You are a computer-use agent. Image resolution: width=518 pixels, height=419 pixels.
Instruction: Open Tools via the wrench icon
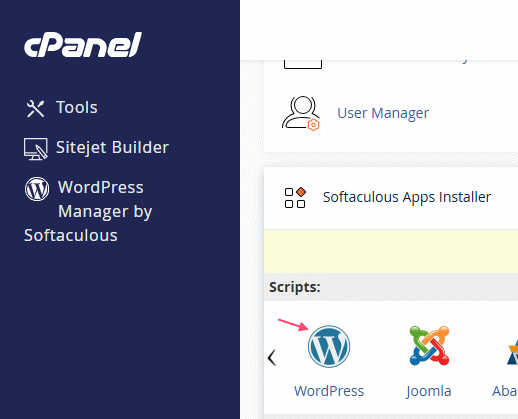tap(35, 109)
